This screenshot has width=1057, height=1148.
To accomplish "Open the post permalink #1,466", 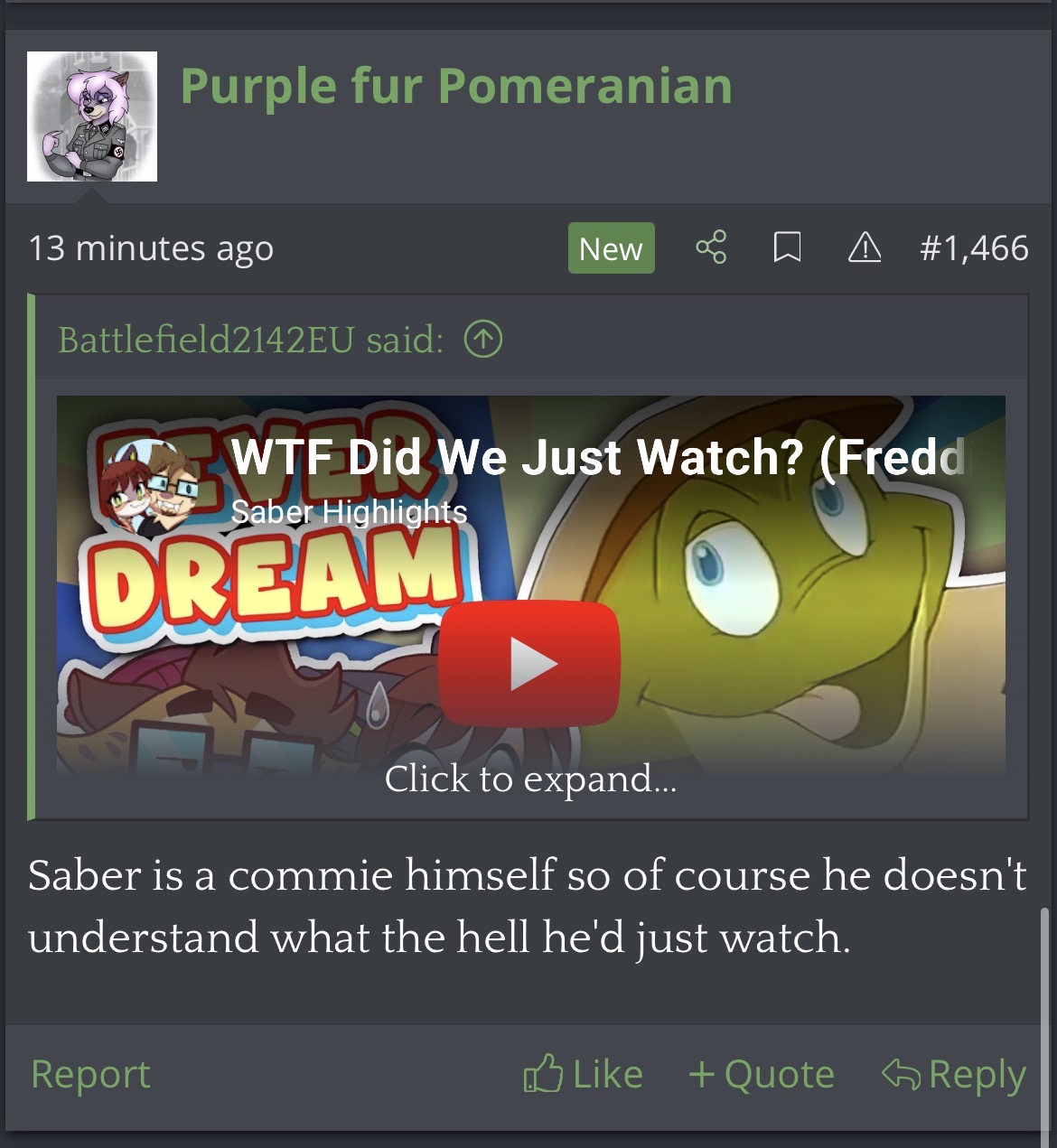I will click(x=974, y=247).
